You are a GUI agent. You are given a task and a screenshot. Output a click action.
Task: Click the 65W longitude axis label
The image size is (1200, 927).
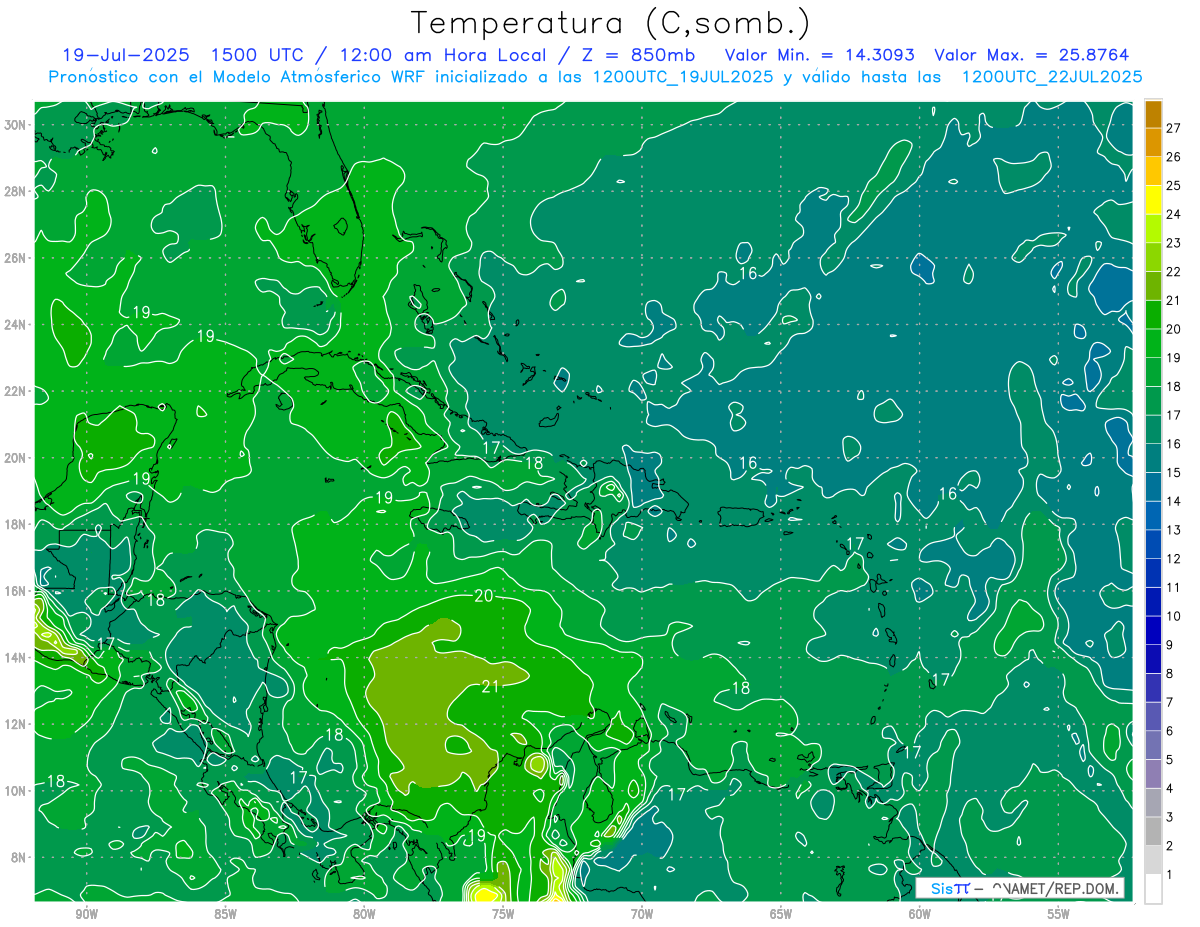(x=781, y=915)
